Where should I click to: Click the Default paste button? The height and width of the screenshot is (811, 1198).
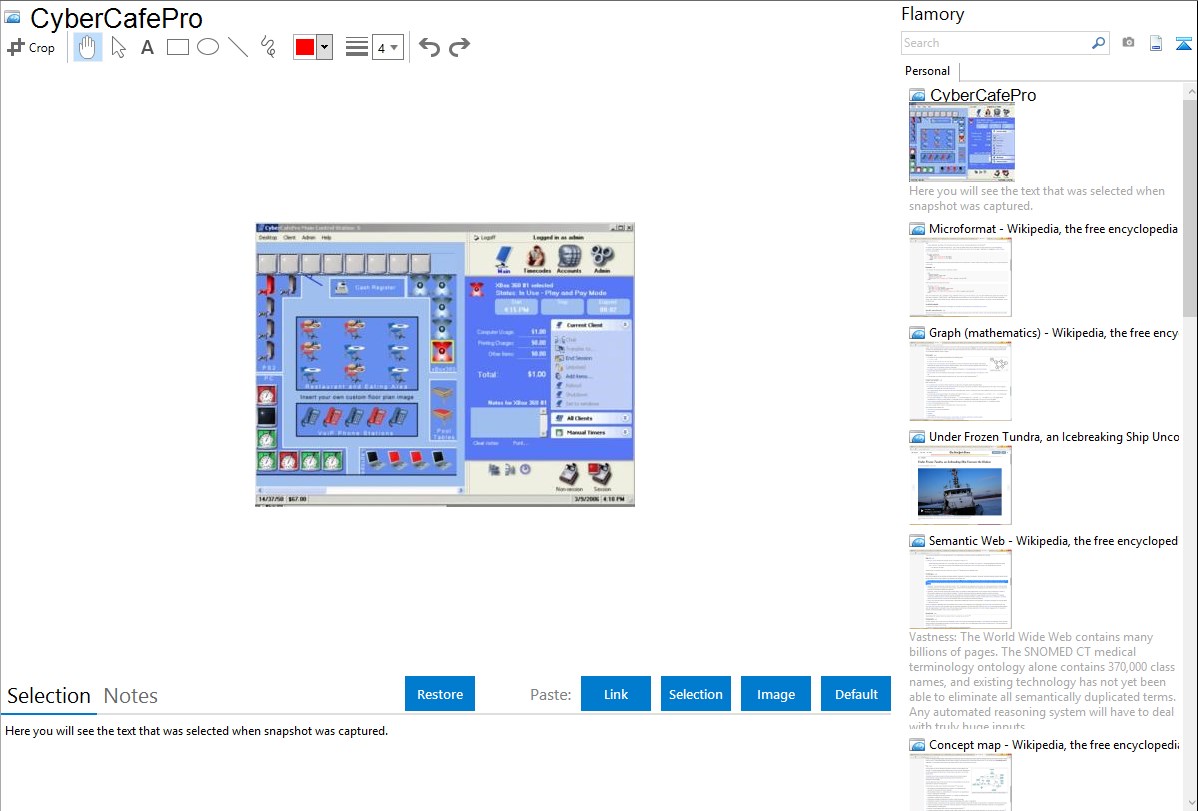point(856,694)
